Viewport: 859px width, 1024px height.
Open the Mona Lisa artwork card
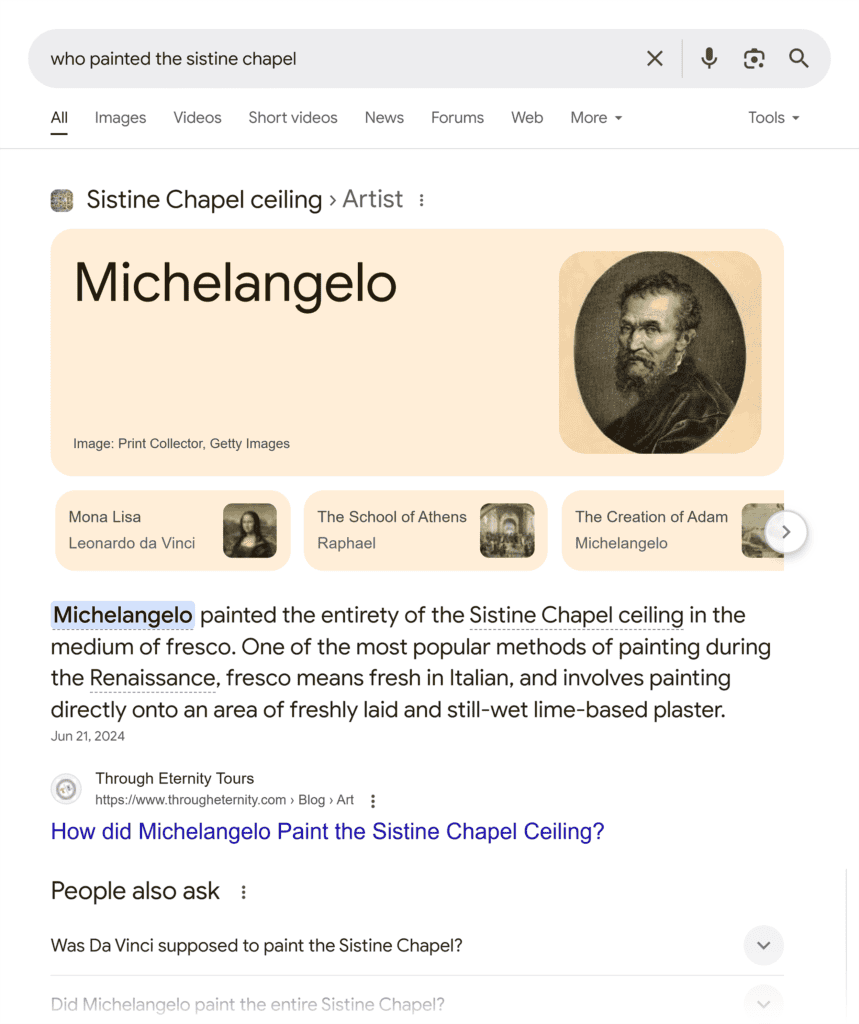pos(172,530)
